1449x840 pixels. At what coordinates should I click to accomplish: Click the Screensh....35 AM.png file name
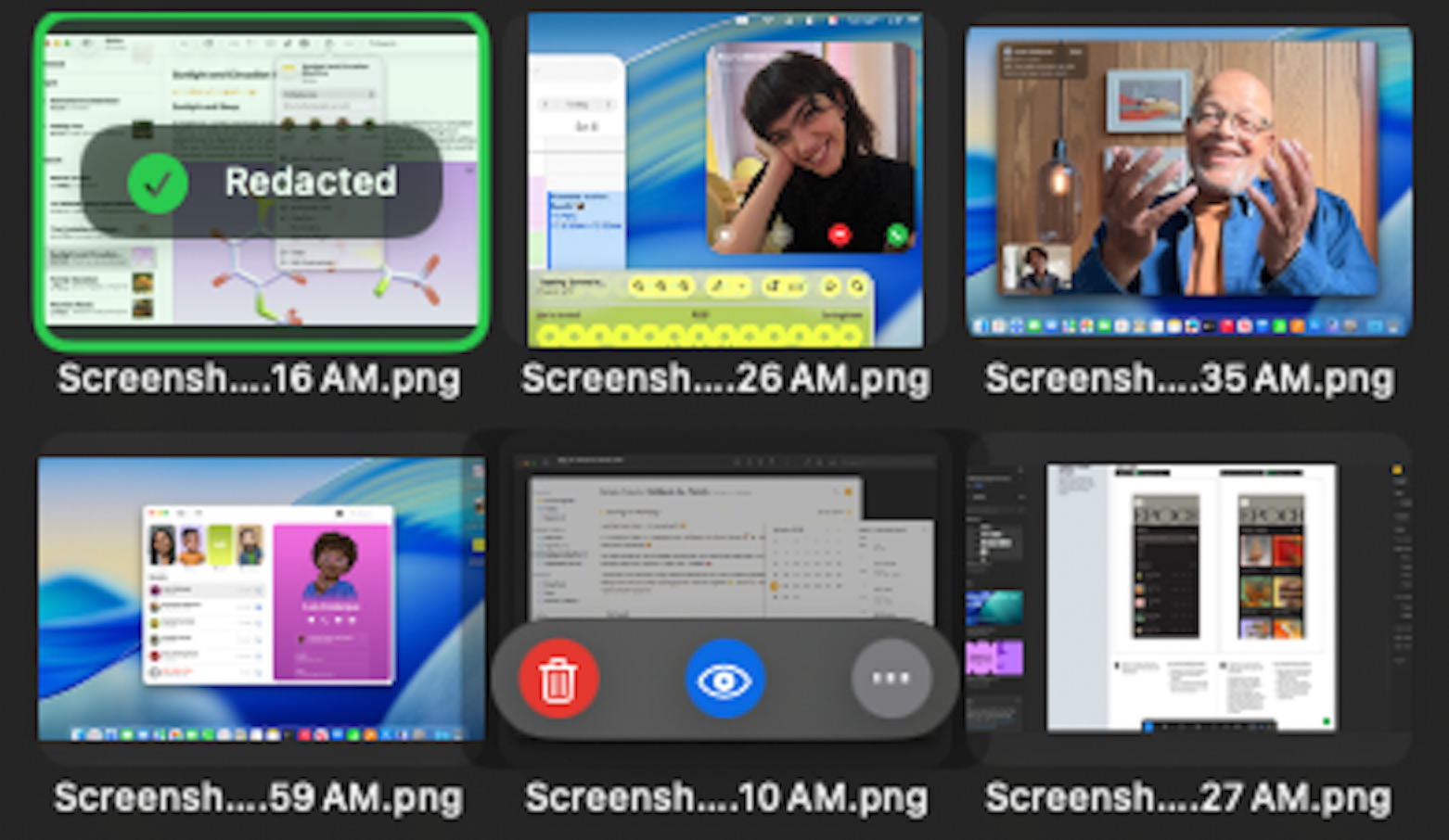1188,379
